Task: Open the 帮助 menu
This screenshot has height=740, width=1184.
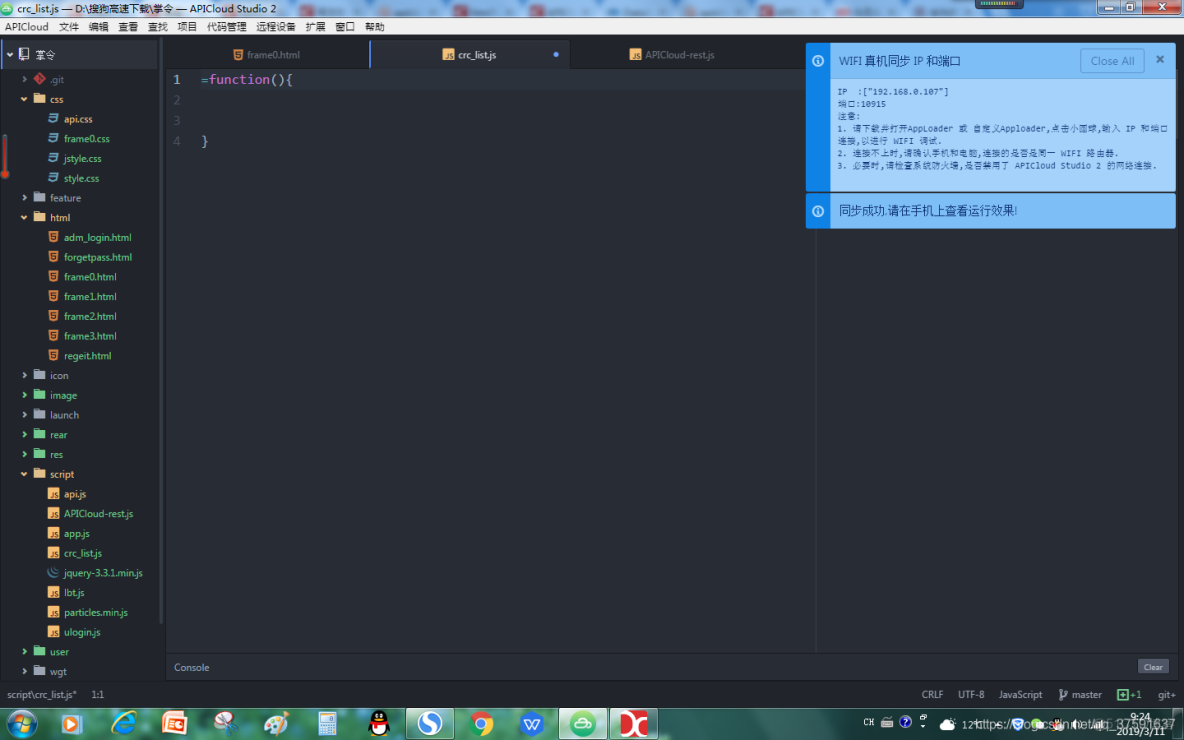Action: click(375, 26)
